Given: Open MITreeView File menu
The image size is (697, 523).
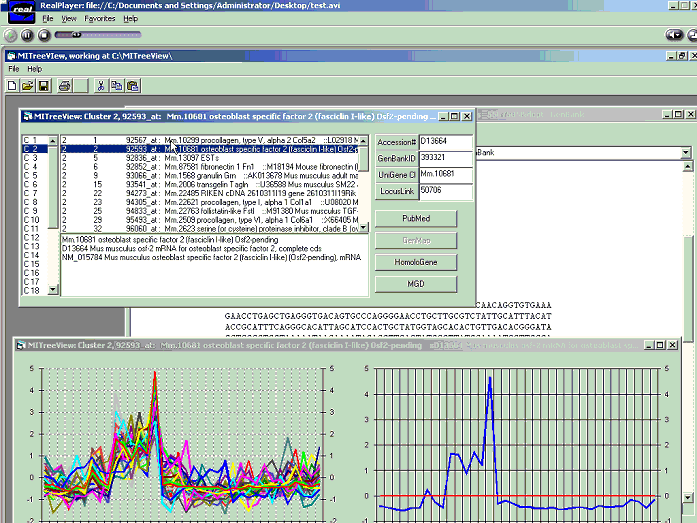Looking at the screenshot, I should (x=14, y=69).
